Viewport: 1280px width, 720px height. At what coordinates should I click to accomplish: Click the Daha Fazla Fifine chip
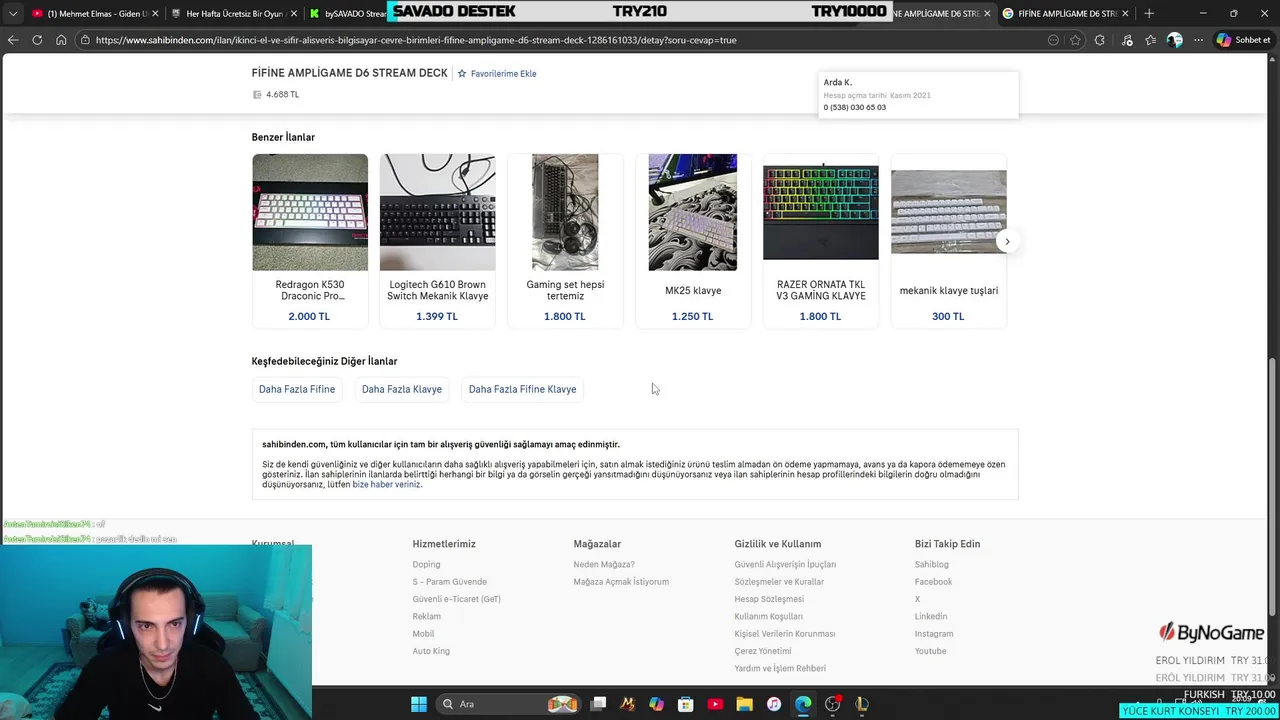(x=297, y=389)
